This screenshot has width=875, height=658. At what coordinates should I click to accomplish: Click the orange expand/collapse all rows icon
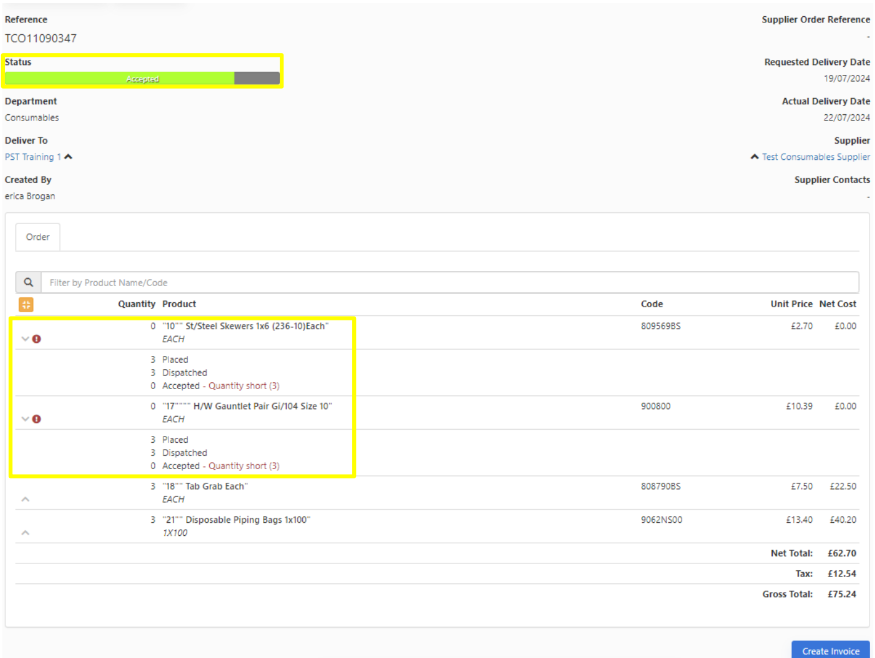[26, 304]
